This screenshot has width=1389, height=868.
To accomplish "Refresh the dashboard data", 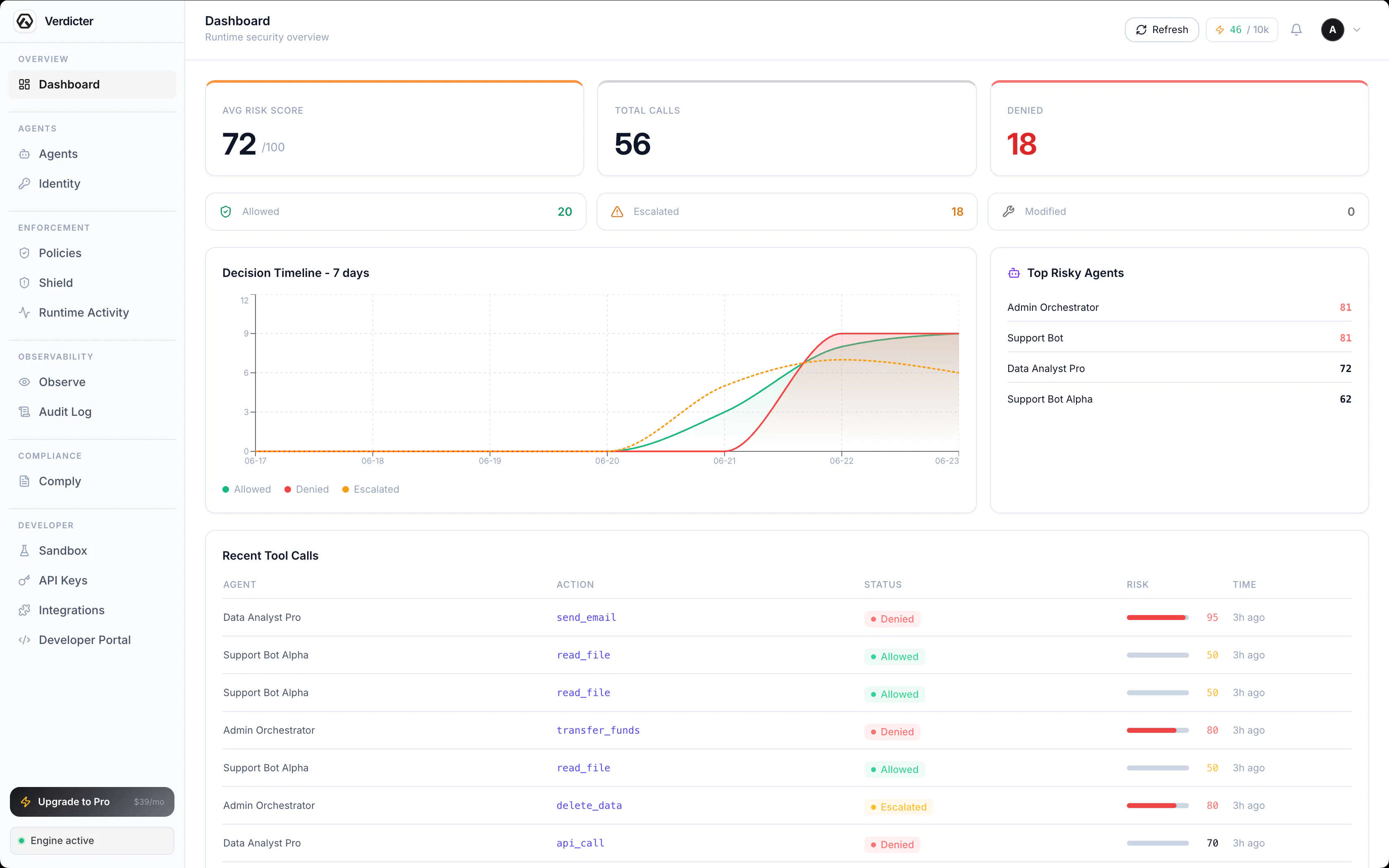I will (x=1162, y=30).
